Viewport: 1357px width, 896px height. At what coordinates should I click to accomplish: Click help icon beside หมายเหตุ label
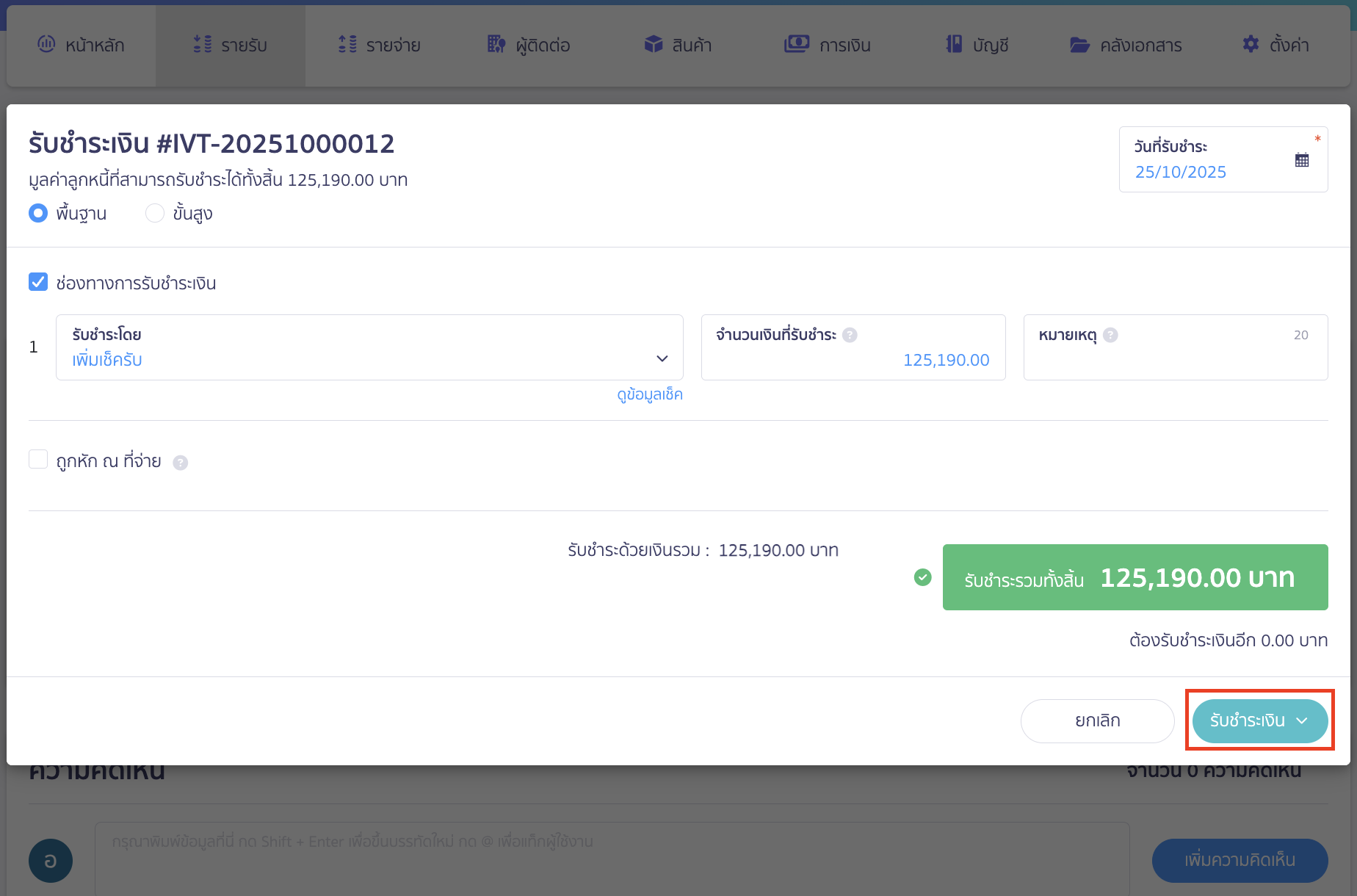1110,335
